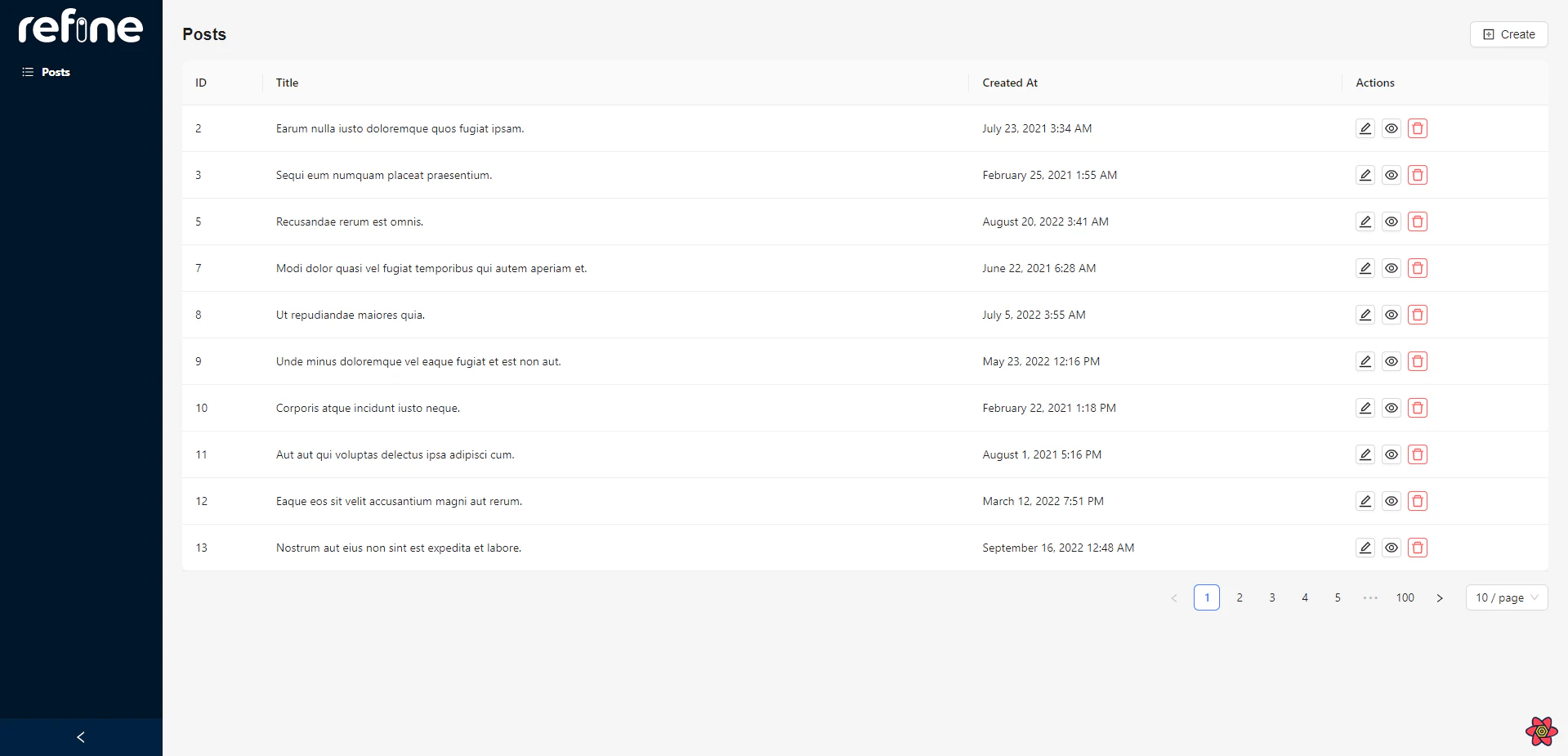Jump to page 100 in pagination
The image size is (1568, 756).
tap(1405, 597)
